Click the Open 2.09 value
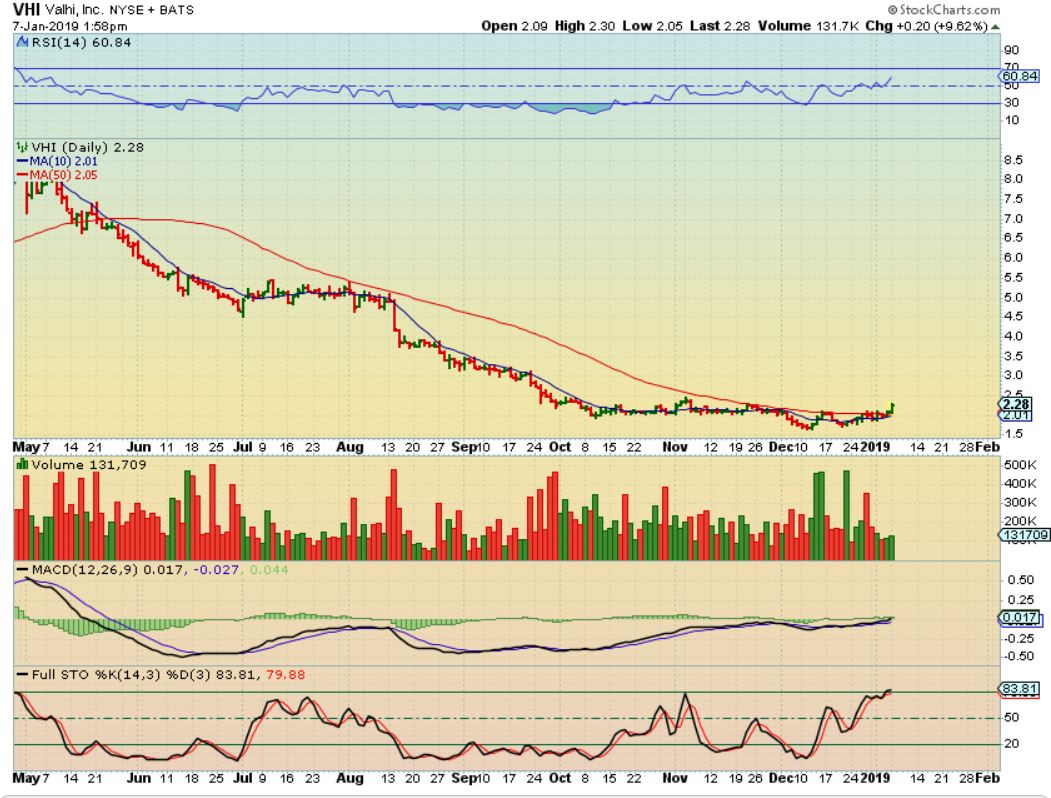Screen dimensions: 1051x798 (x=514, y=26)
